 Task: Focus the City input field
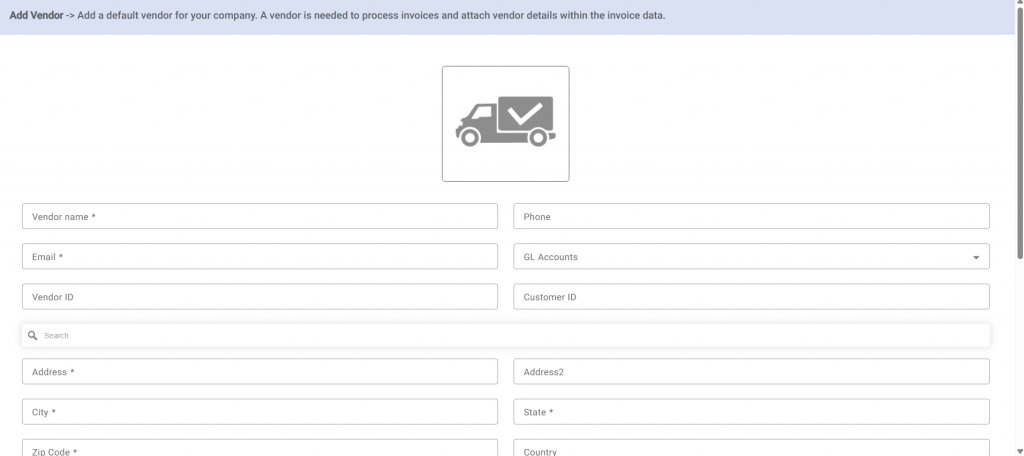click(260, 412)
